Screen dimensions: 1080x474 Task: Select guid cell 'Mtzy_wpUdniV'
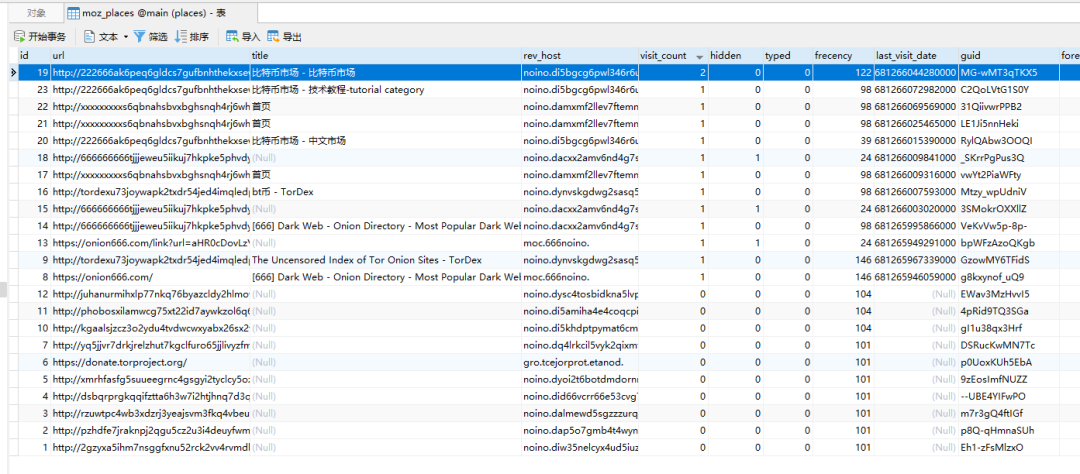coord(1008,192)
